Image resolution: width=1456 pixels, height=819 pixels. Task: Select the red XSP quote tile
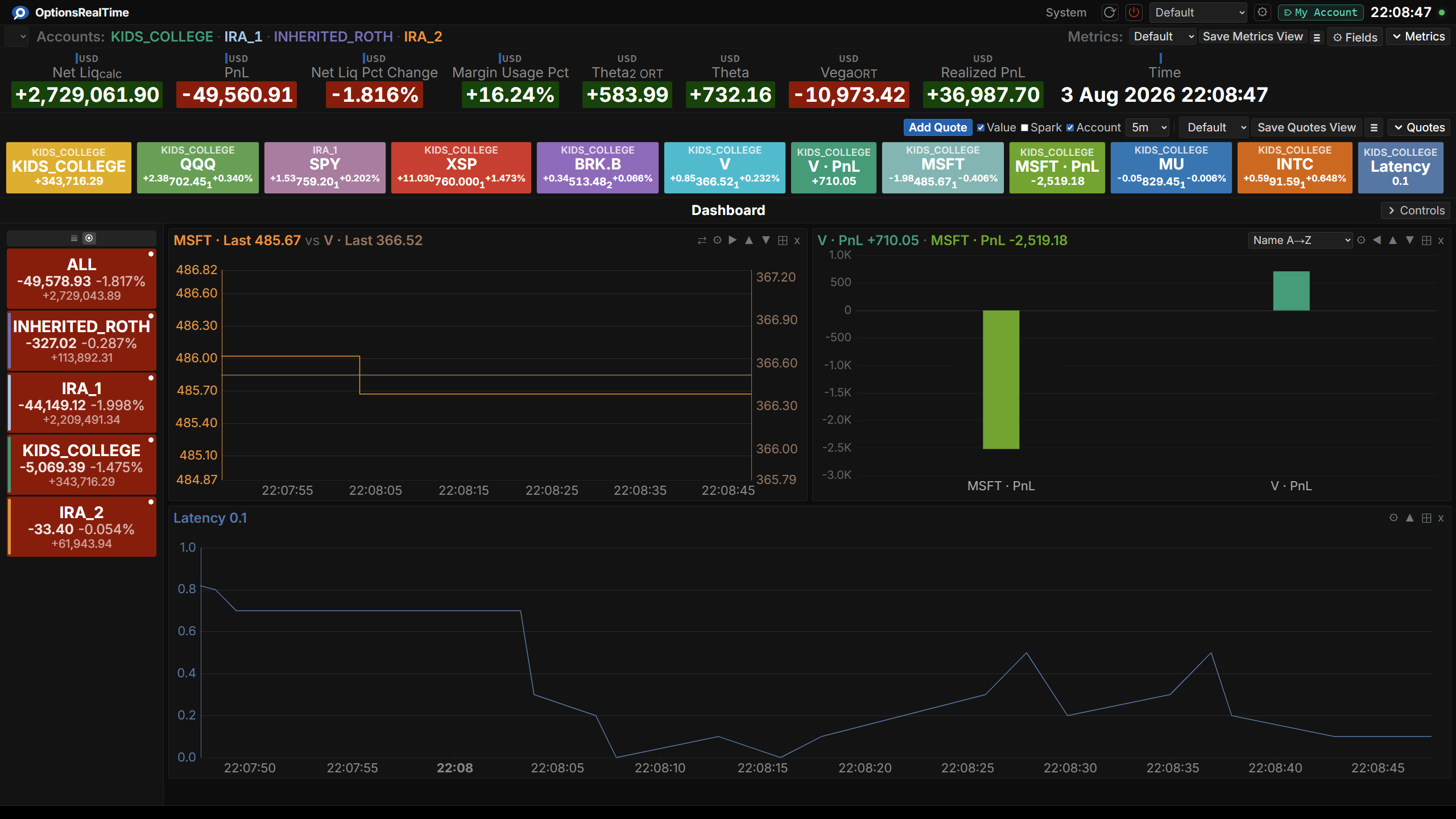(461, 168)
